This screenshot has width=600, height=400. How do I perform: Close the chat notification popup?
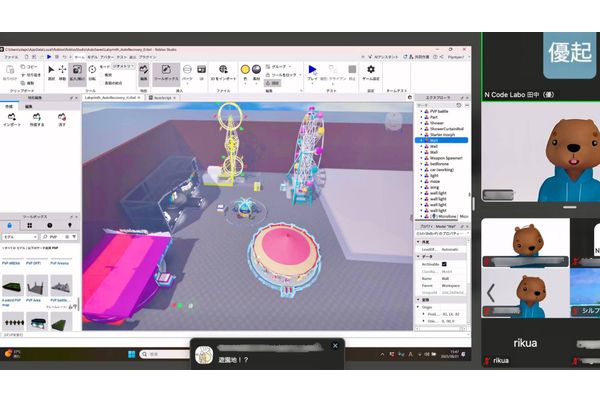(x=335, y=346)
